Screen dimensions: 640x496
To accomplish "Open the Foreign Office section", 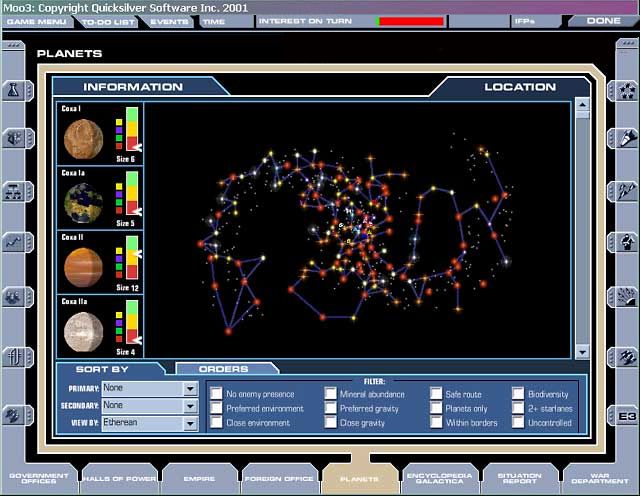I will click(x=279, y=478).
